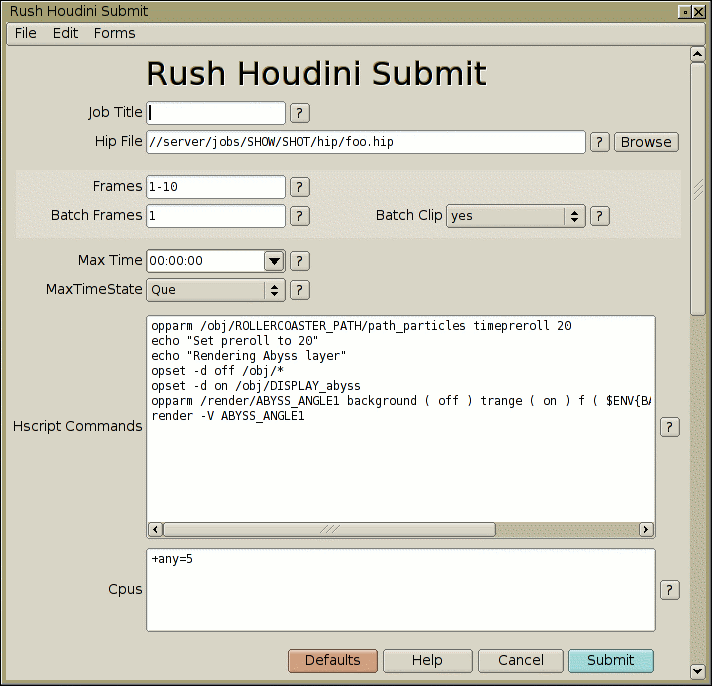Open help for Hip File field

pos(599,142)
